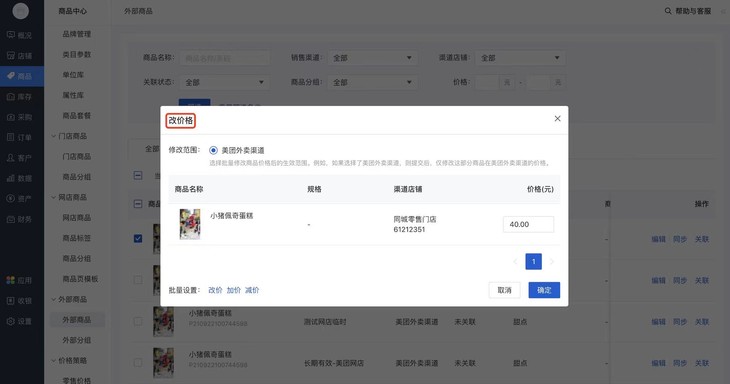The height and width of the screenshot is (384, 730).
Task: Open the 商品分组 filter dropdown
Action: point(372,82)
